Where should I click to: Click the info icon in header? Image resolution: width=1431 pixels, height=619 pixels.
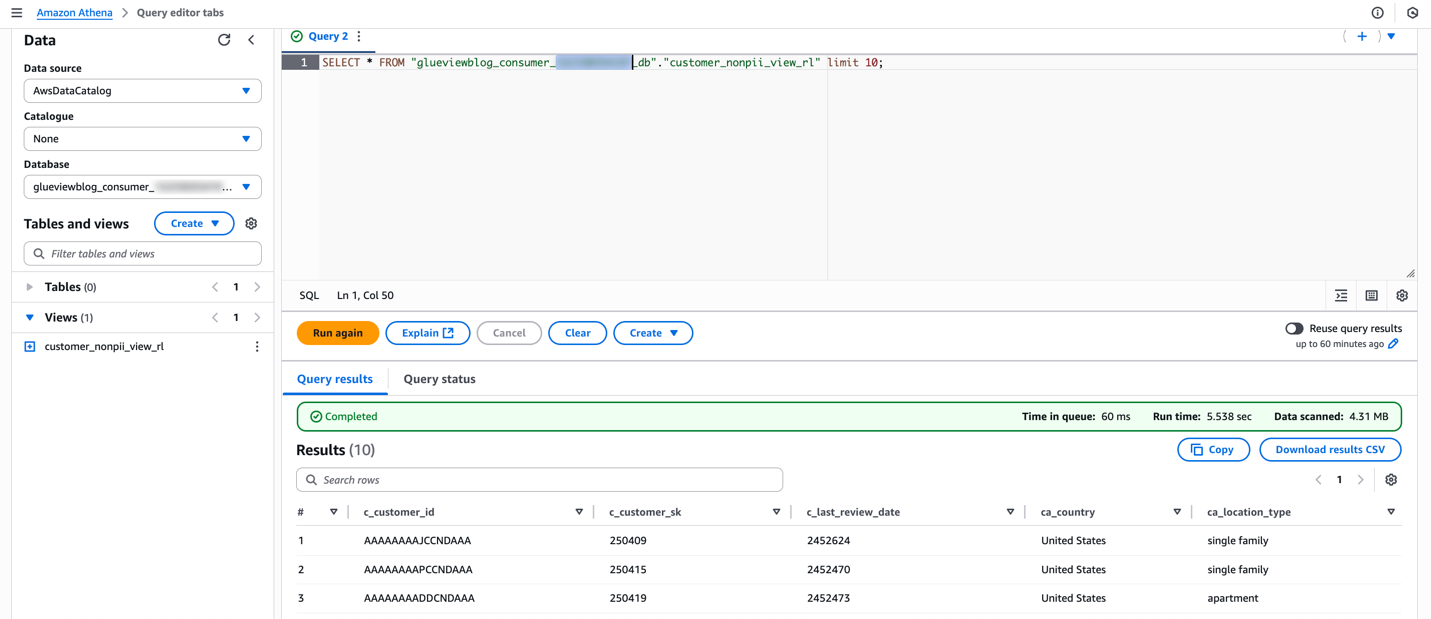point(1377,13)
